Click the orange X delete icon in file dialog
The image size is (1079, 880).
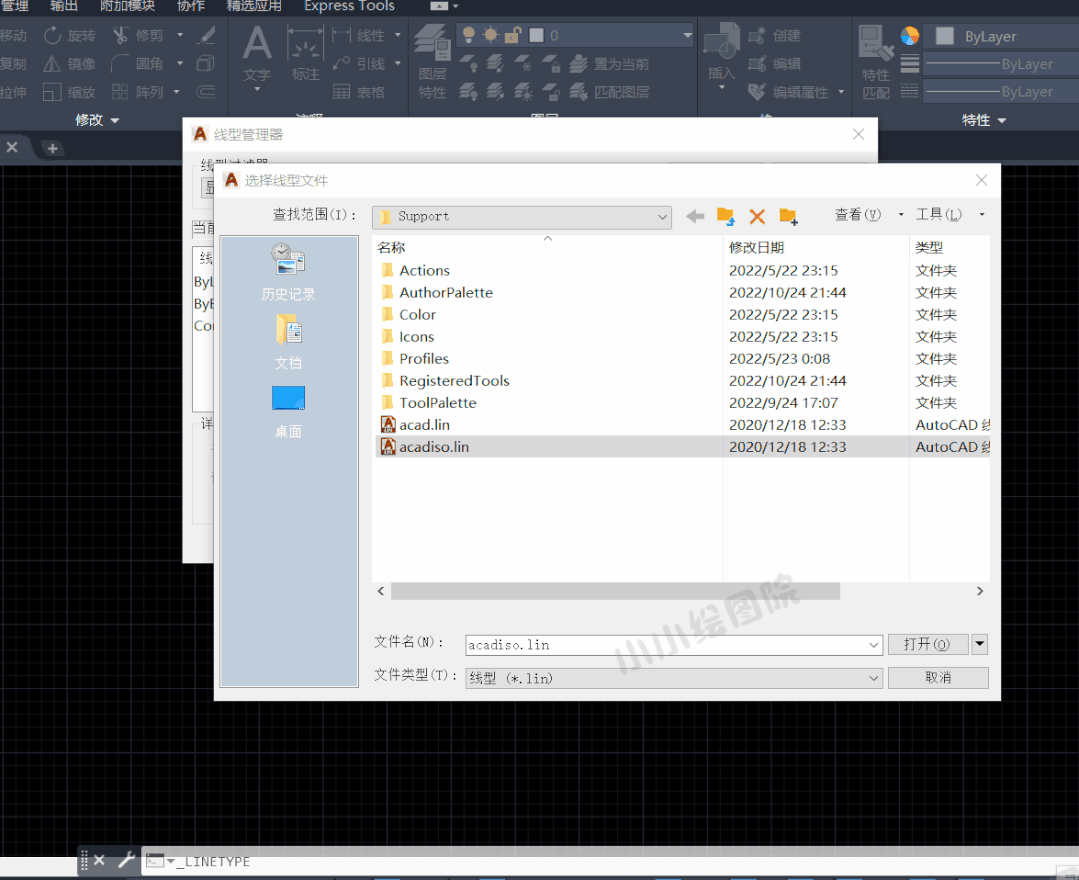(x=757, y=216)
